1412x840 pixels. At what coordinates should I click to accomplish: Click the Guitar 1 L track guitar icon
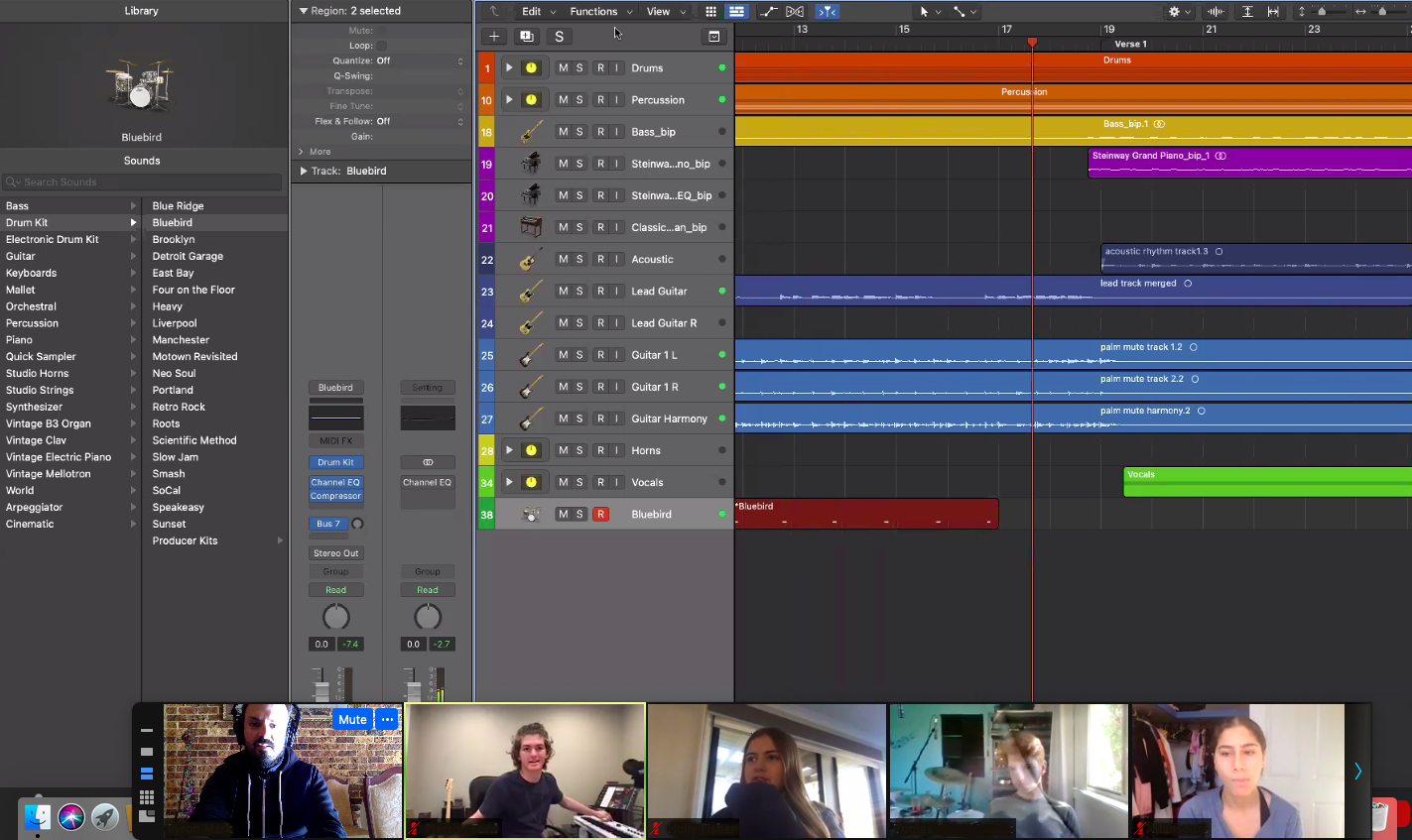click(x=532, y=354)
